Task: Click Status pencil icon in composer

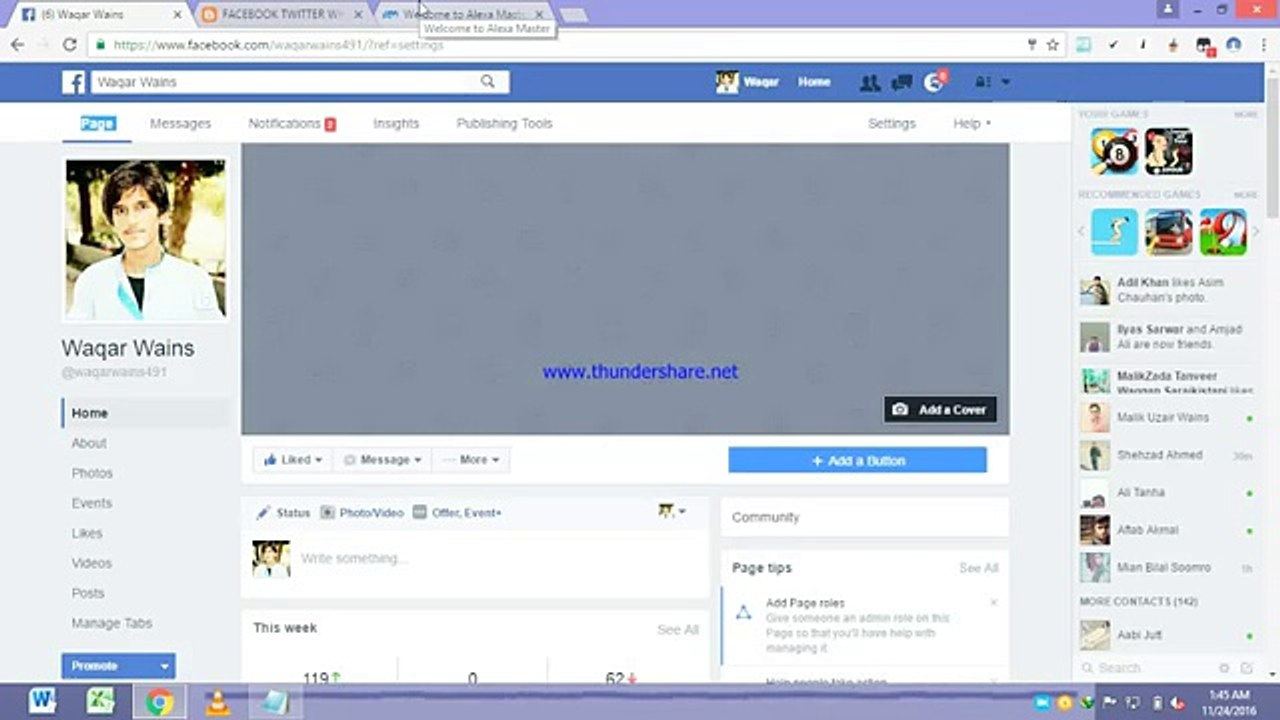Action: point(263,512)
